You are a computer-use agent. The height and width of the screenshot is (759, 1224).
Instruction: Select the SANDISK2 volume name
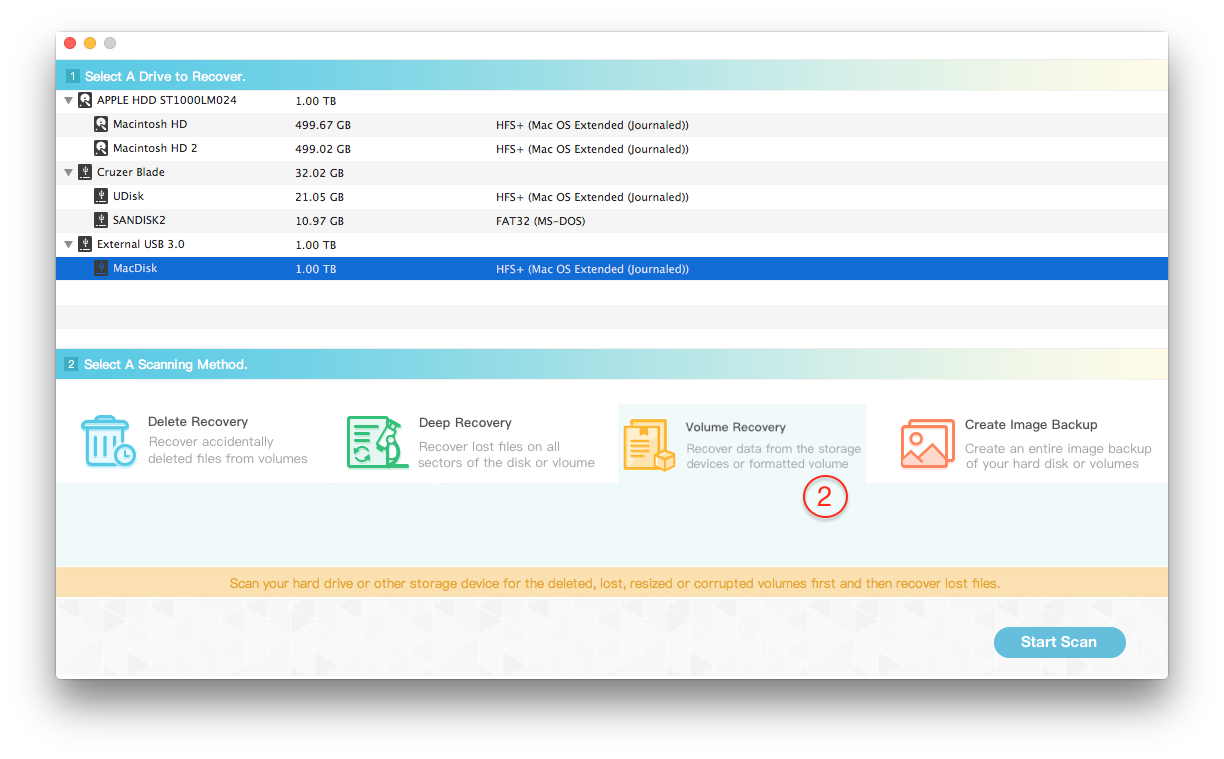point(139,220)
